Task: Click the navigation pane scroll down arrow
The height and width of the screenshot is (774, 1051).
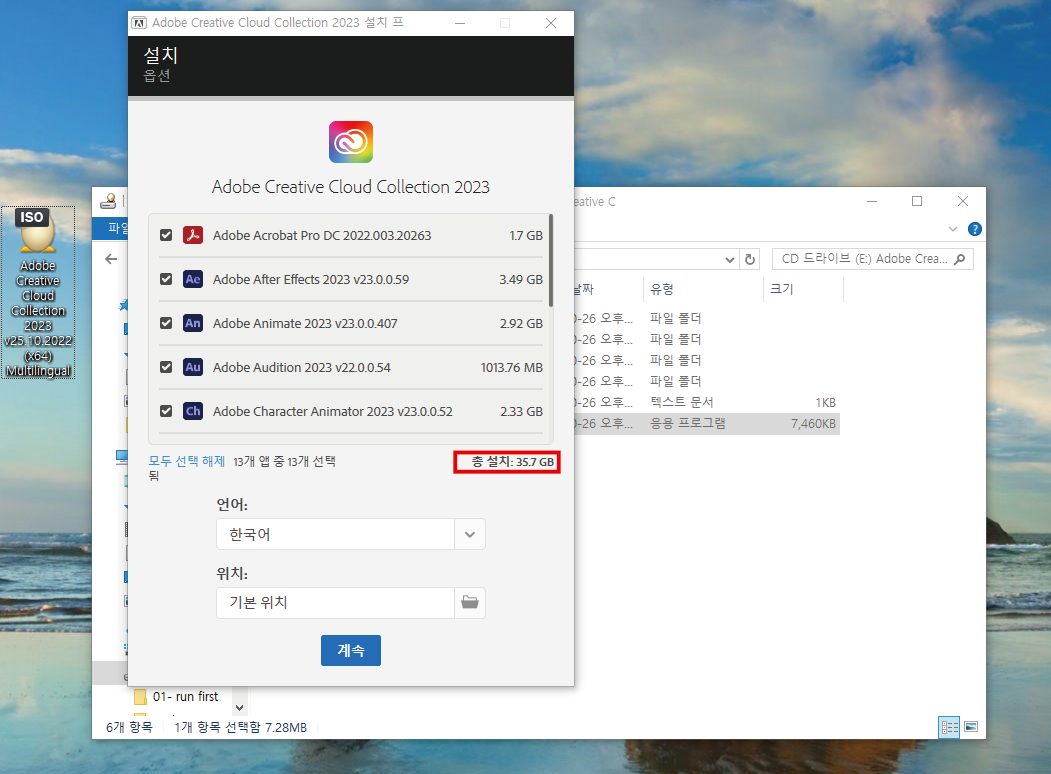Action: pos(239,708)
